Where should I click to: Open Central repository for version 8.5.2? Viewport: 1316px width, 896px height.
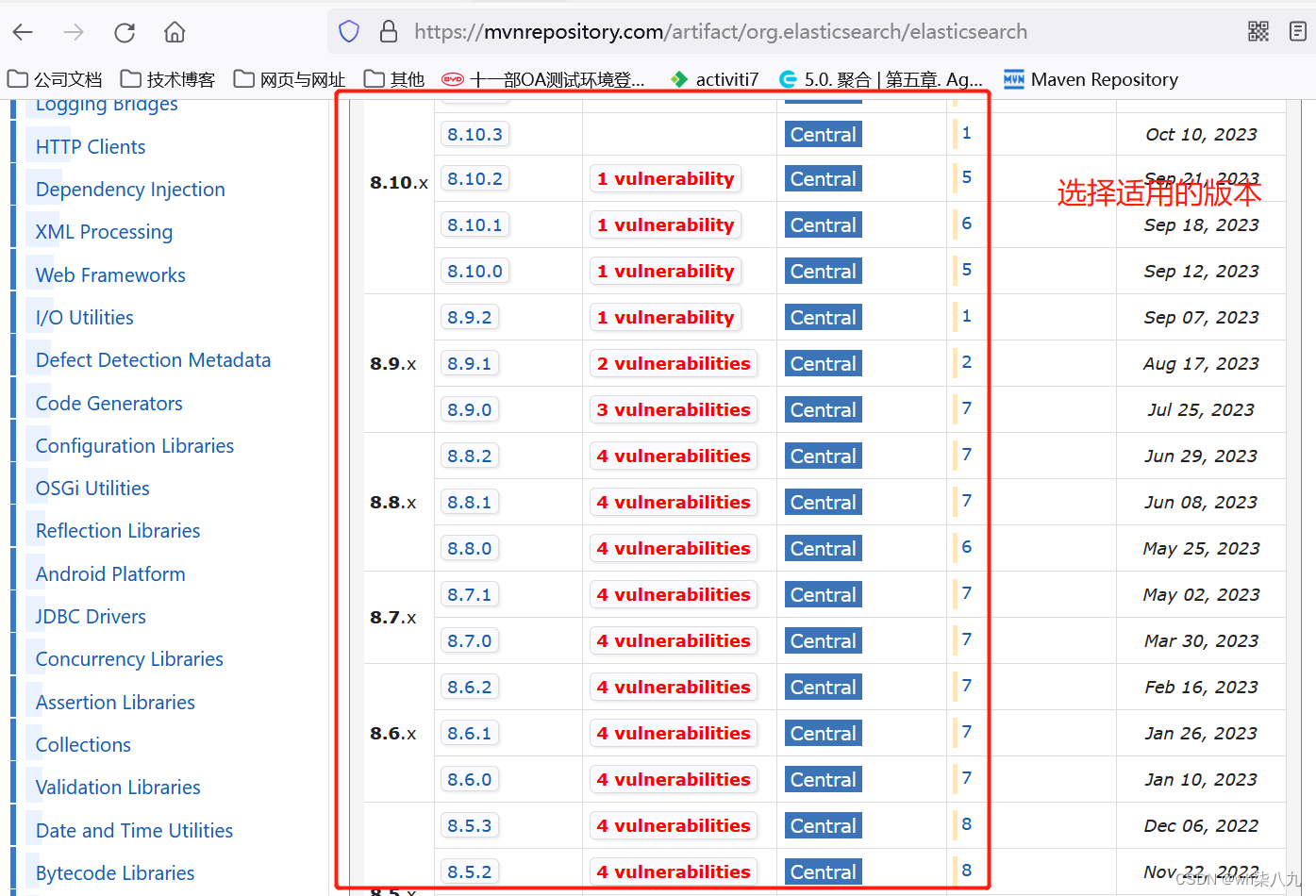tap(824, 871)
